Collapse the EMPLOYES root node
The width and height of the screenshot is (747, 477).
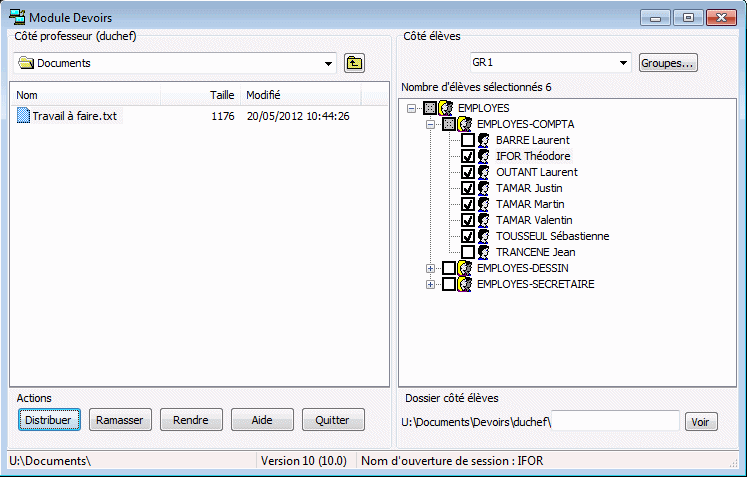411,109
